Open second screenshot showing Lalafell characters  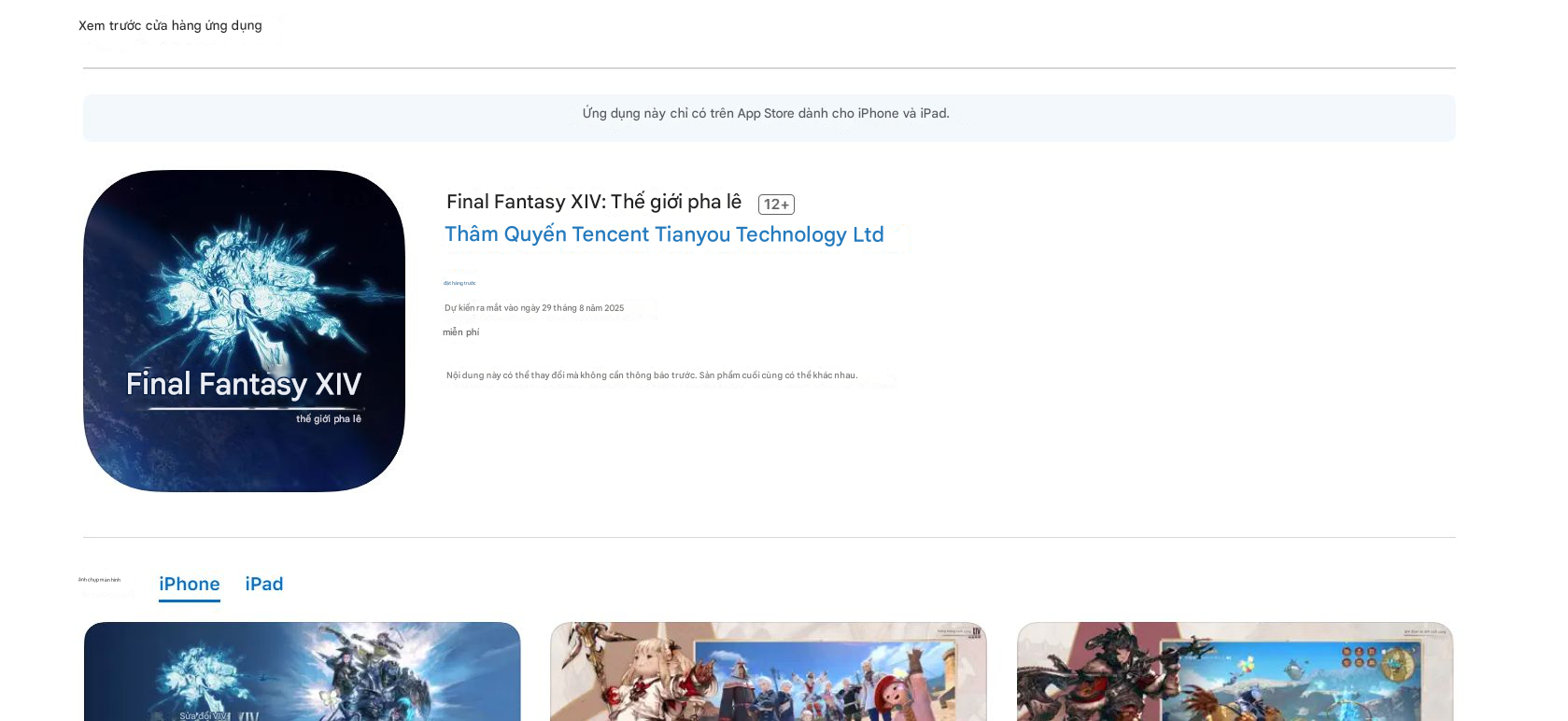(x=769, y=672)
